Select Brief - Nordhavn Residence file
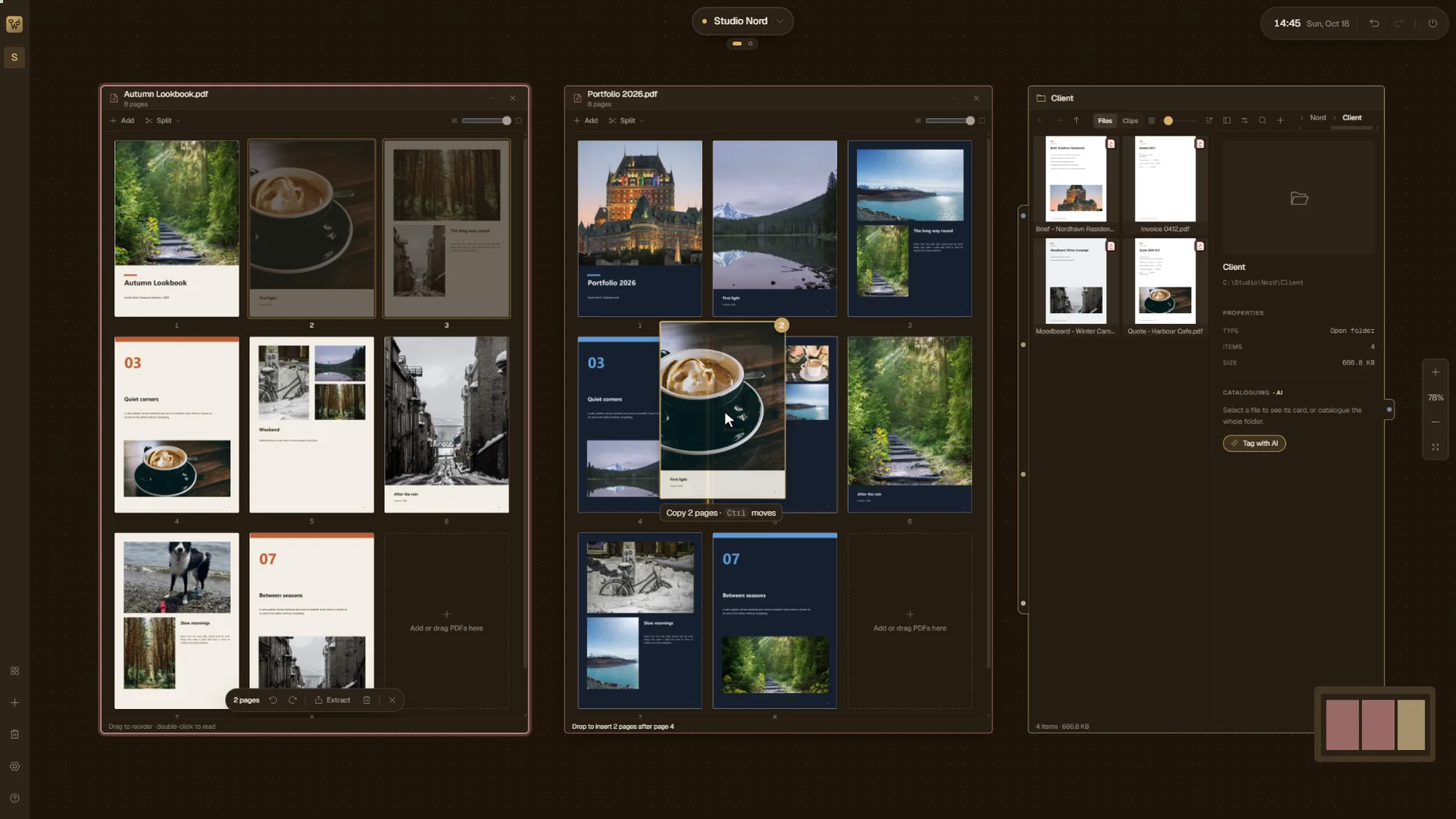Screen dimensions: 1456x819 tap(1075, 185)
